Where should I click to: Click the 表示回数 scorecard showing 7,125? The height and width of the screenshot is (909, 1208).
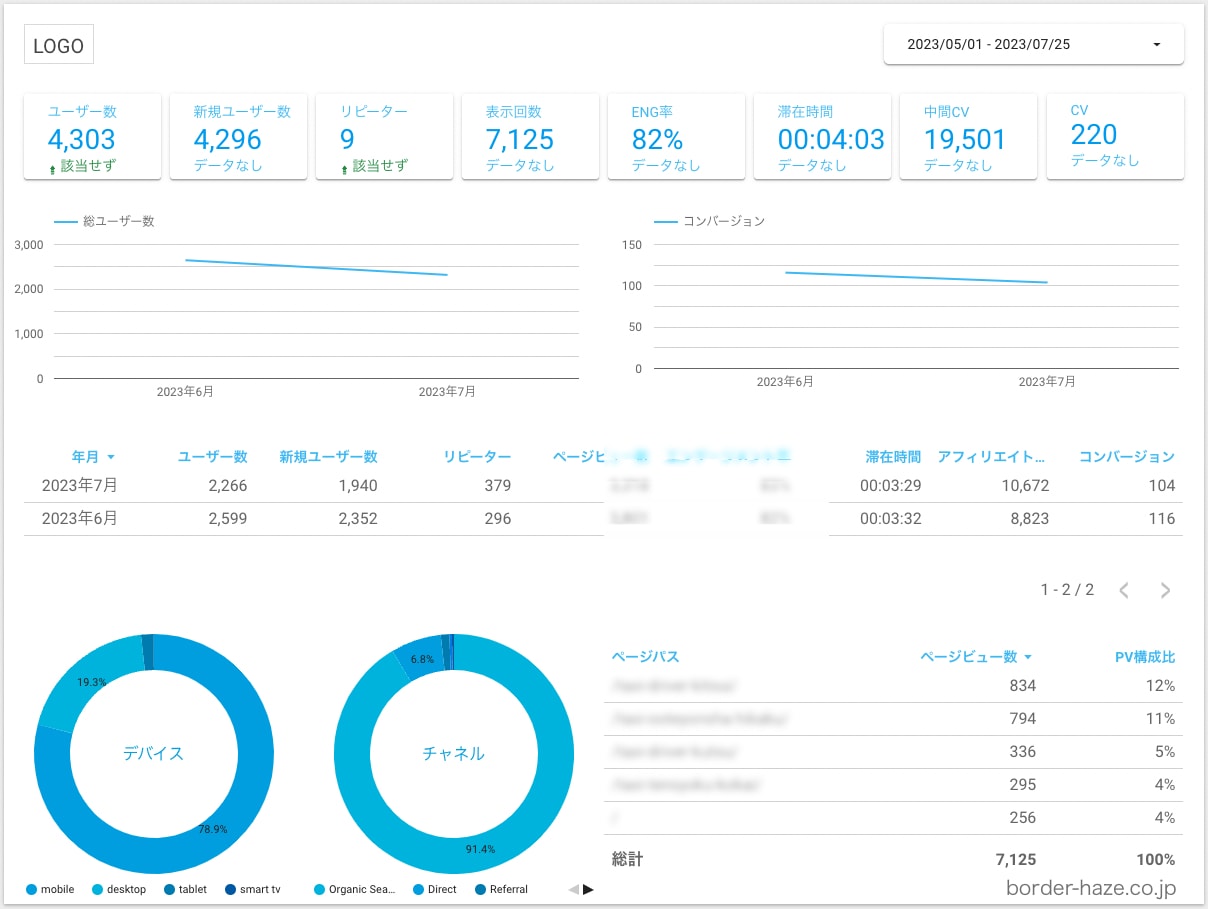[530, 137]
